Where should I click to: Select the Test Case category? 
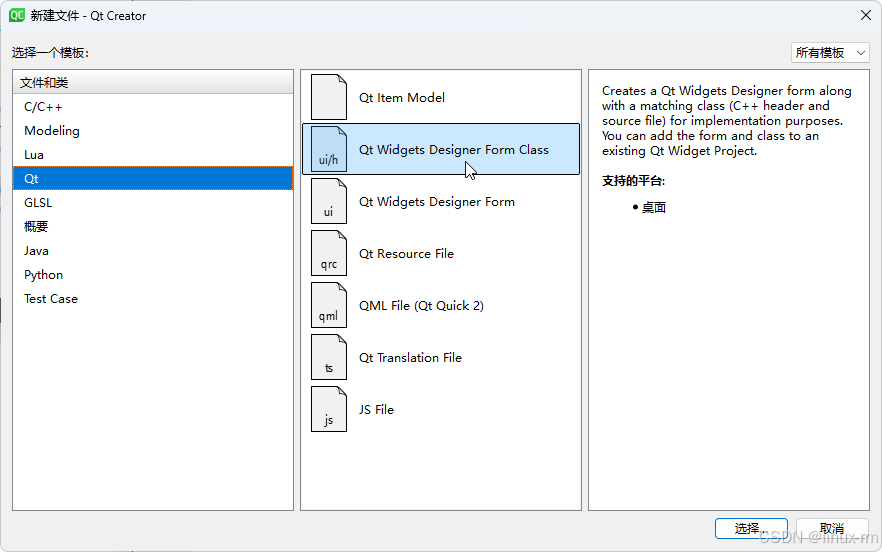(x=153, y=299)
